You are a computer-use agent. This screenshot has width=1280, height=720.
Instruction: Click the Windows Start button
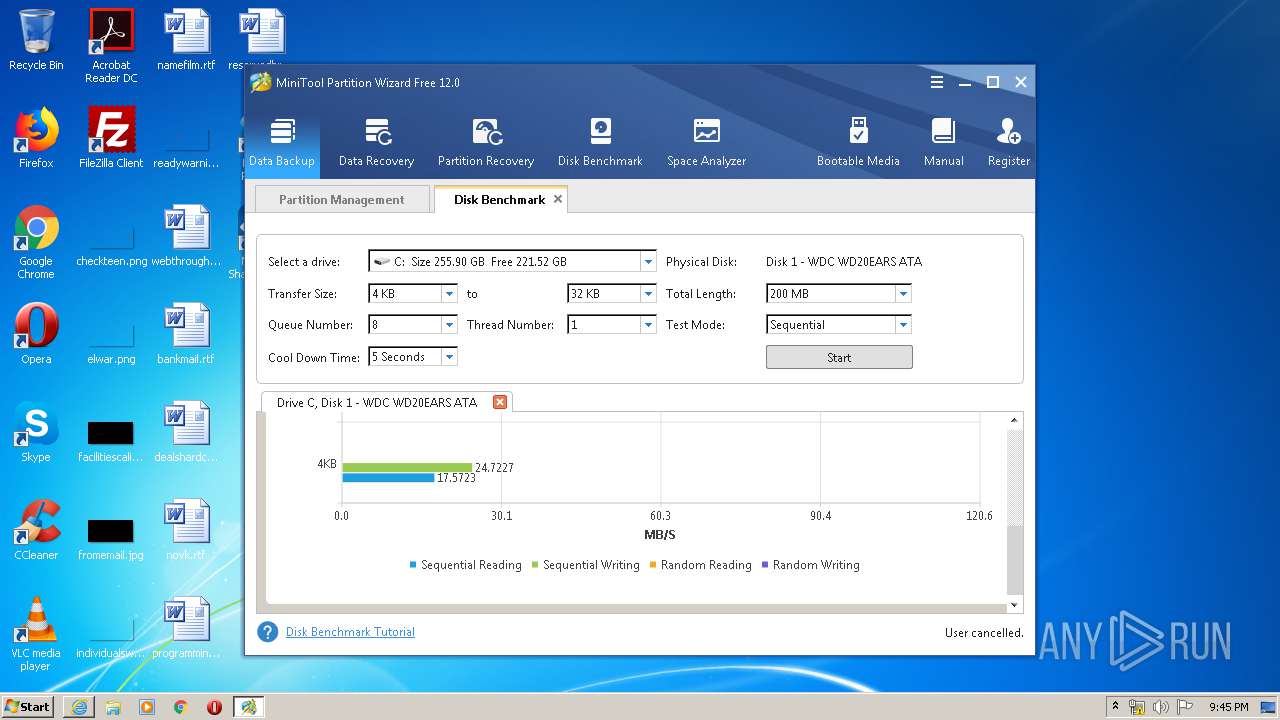(28, 706)
